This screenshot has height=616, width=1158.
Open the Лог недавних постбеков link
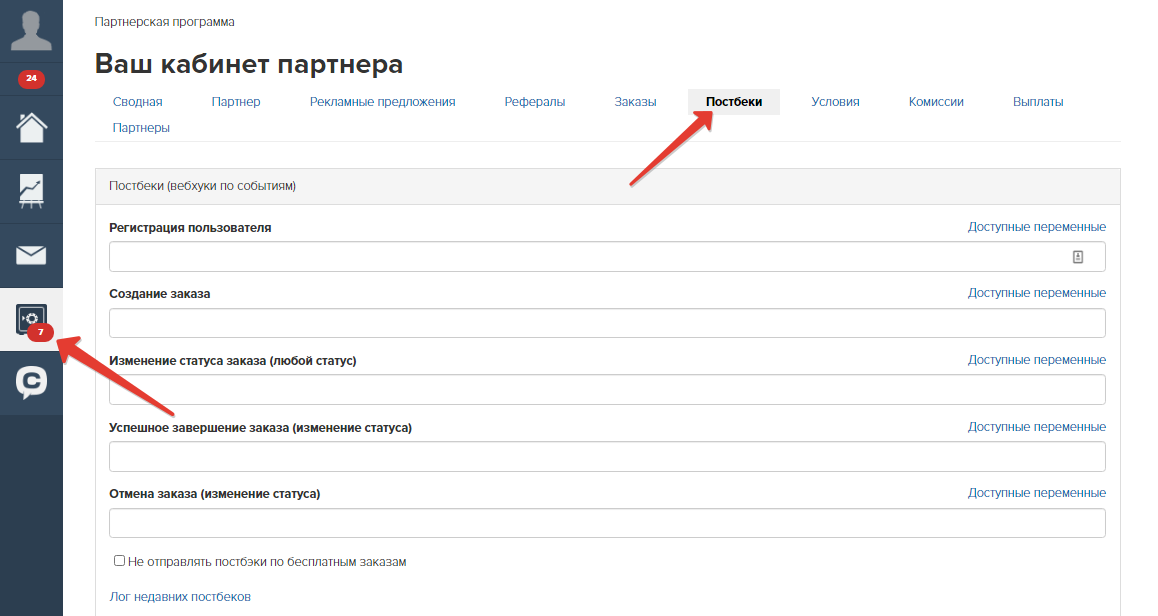[180, 597]
